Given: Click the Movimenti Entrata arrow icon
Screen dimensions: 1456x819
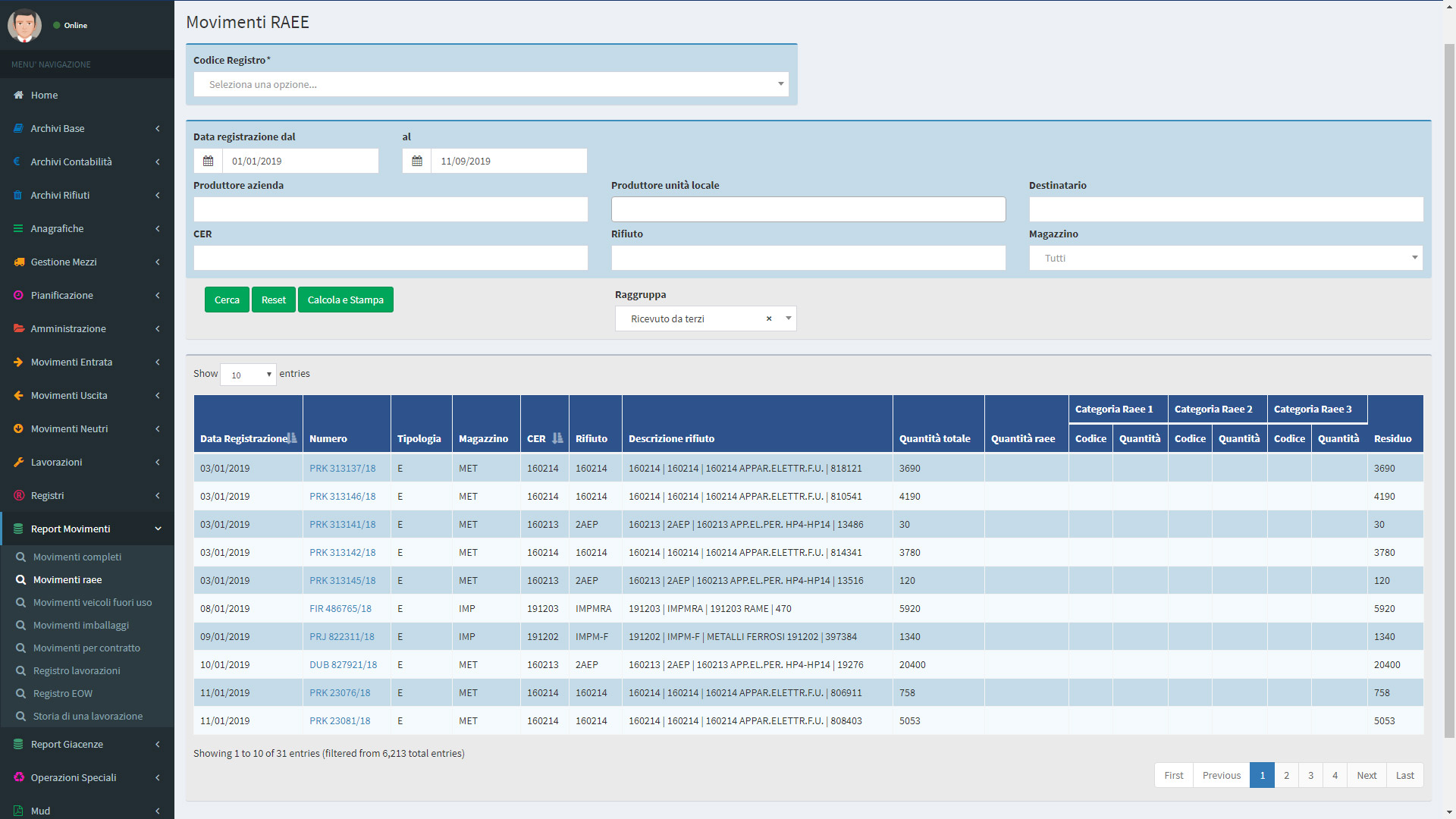Looking at the screenshot, I should click(x=18, y=362).
